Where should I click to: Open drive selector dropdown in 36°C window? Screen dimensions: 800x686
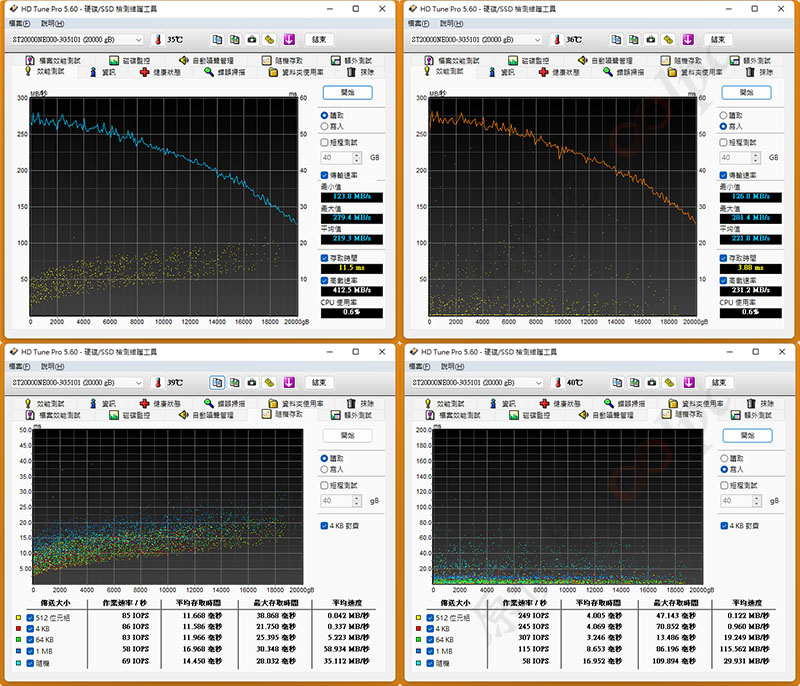(476, 39)
